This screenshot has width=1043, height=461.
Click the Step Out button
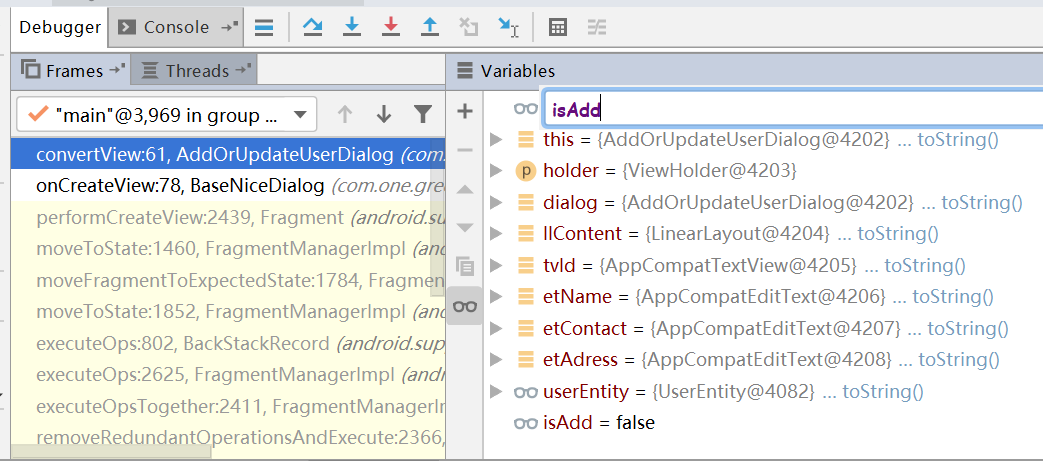[430, 27]
